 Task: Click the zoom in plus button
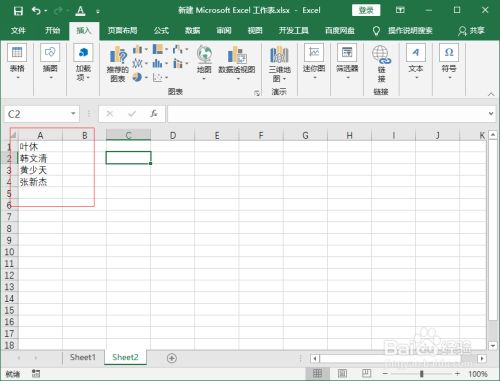point(457,374)
